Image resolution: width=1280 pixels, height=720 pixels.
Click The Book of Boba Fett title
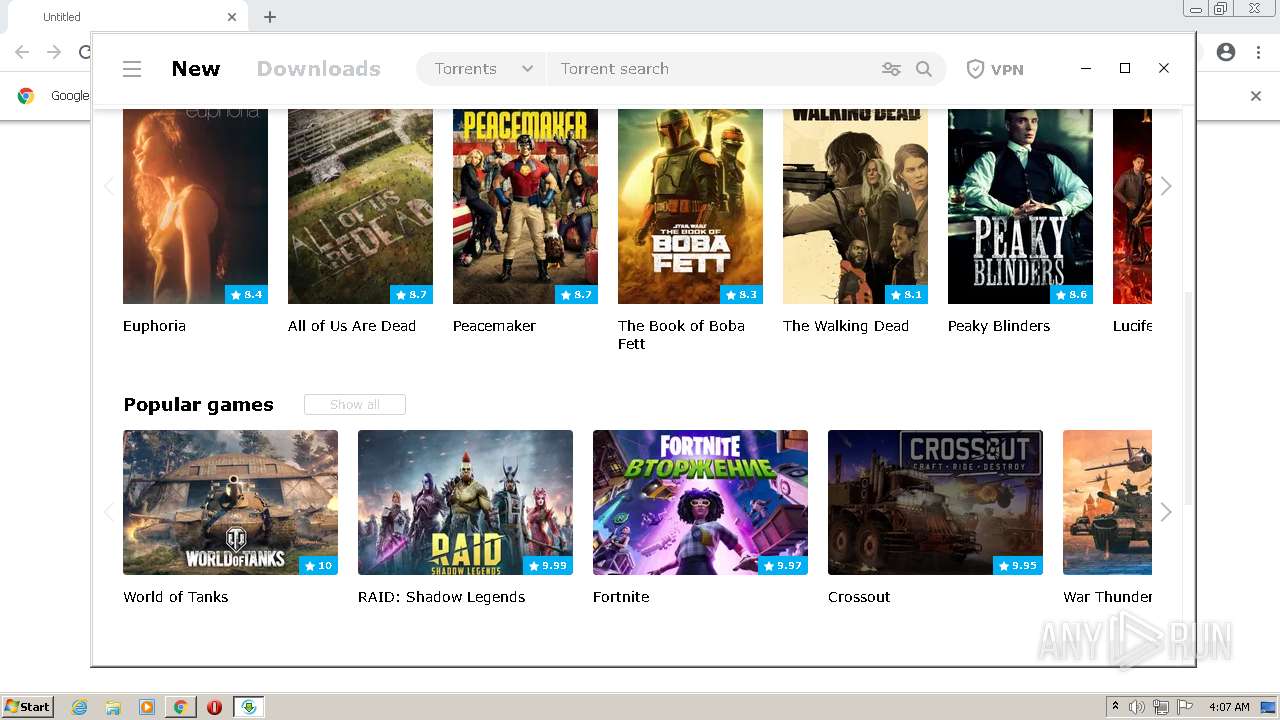click(681, 335)
